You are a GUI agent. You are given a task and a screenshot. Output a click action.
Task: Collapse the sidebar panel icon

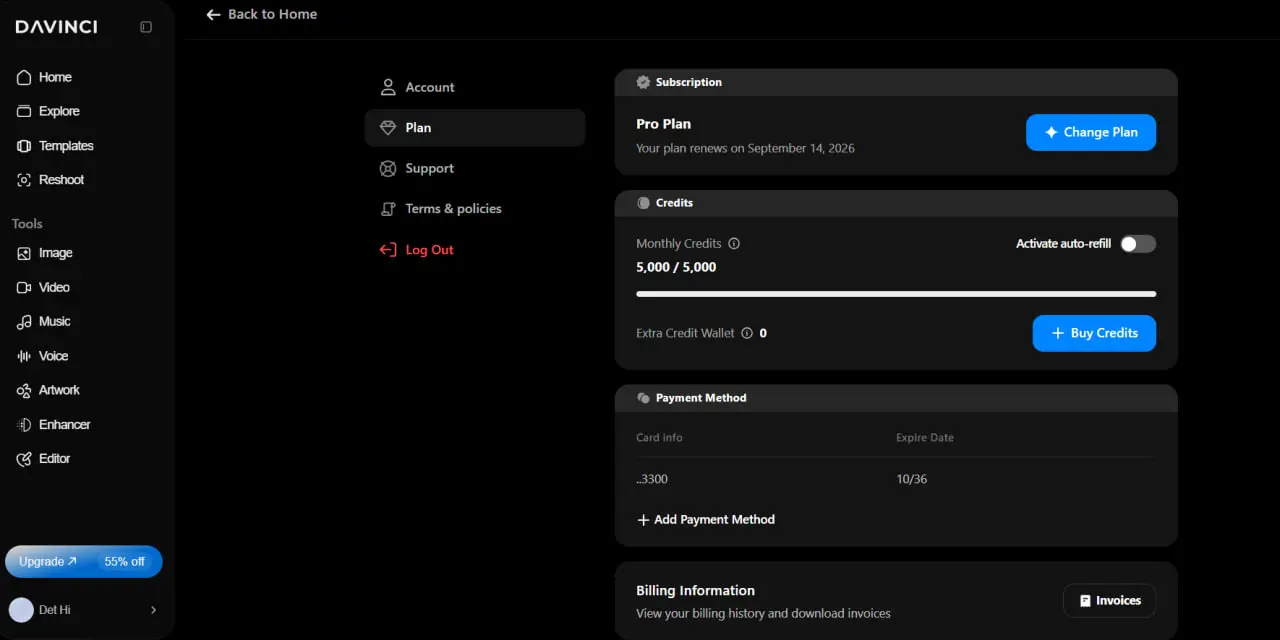tap(146, 27)
